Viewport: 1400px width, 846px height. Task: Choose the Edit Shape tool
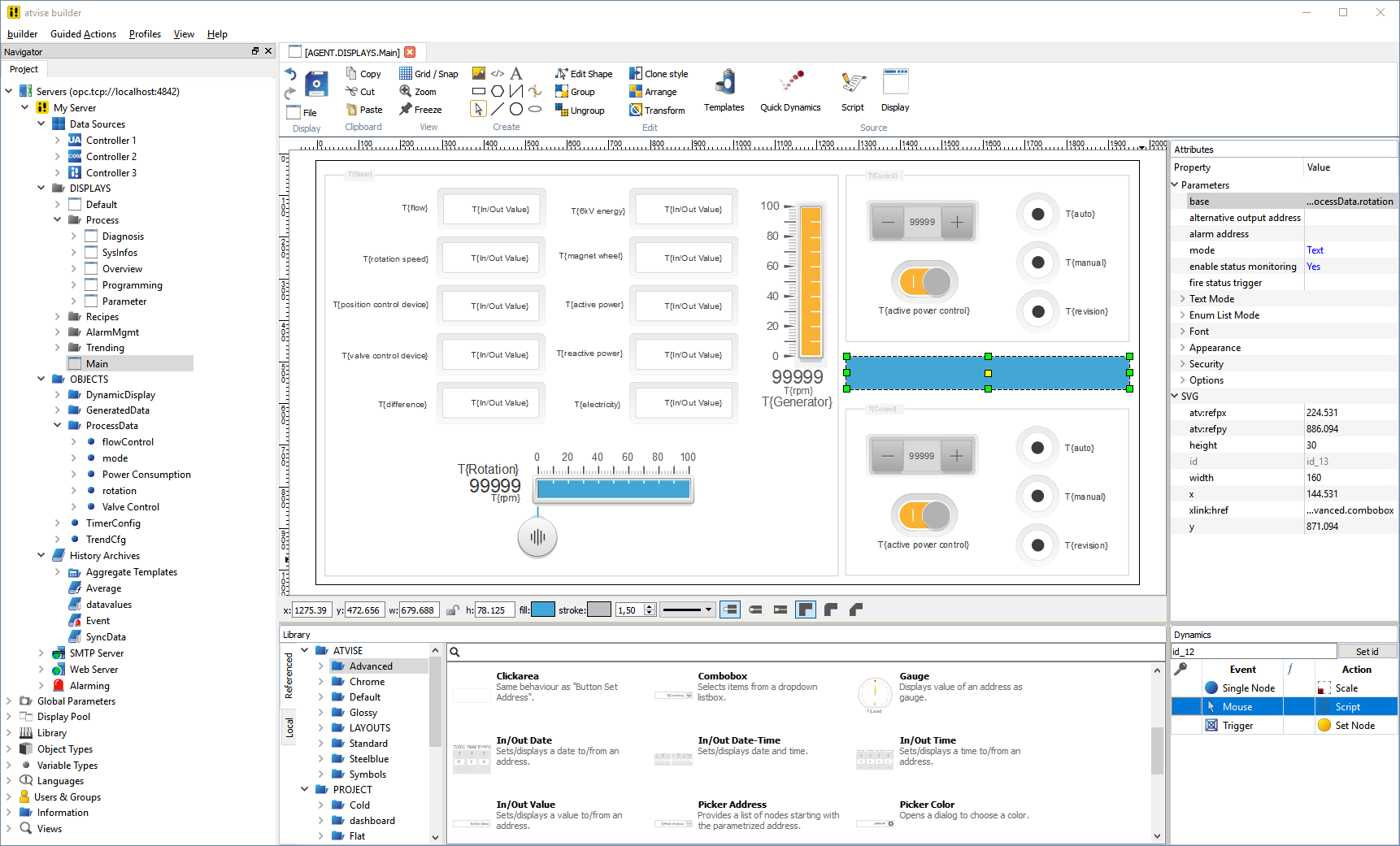pos(584,74)
